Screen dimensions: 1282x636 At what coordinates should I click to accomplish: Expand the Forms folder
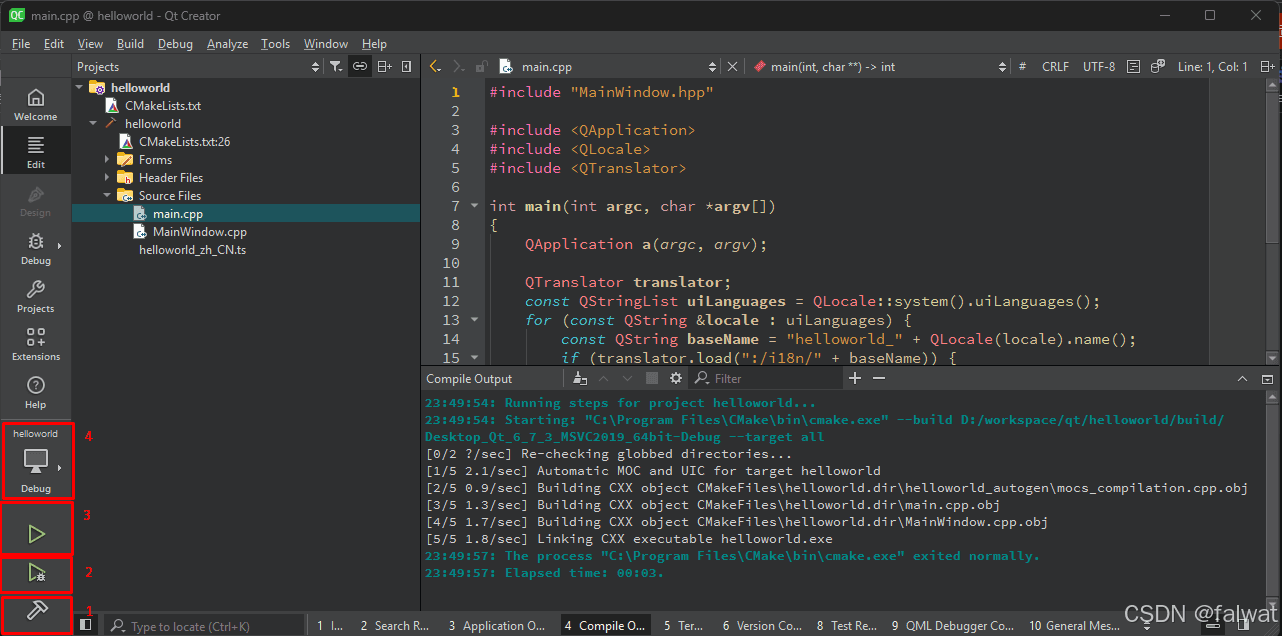(x=107, y=160)
